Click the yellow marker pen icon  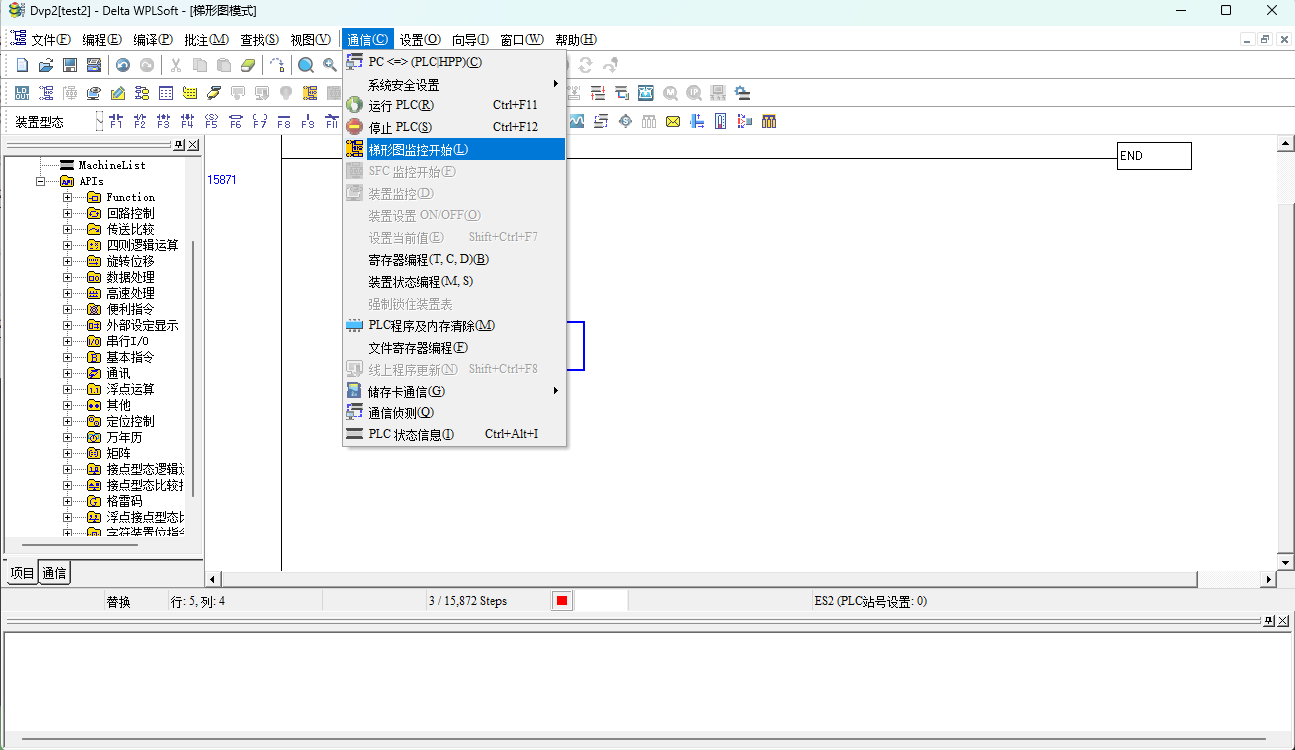click(x=214, y=93)
